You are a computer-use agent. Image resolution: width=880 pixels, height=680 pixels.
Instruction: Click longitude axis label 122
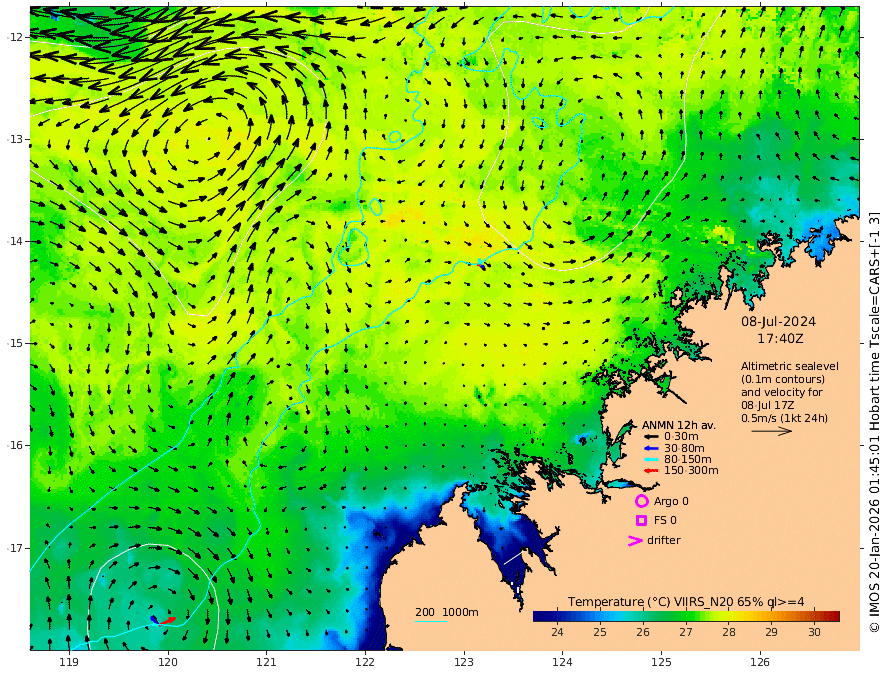pos(365,663)
